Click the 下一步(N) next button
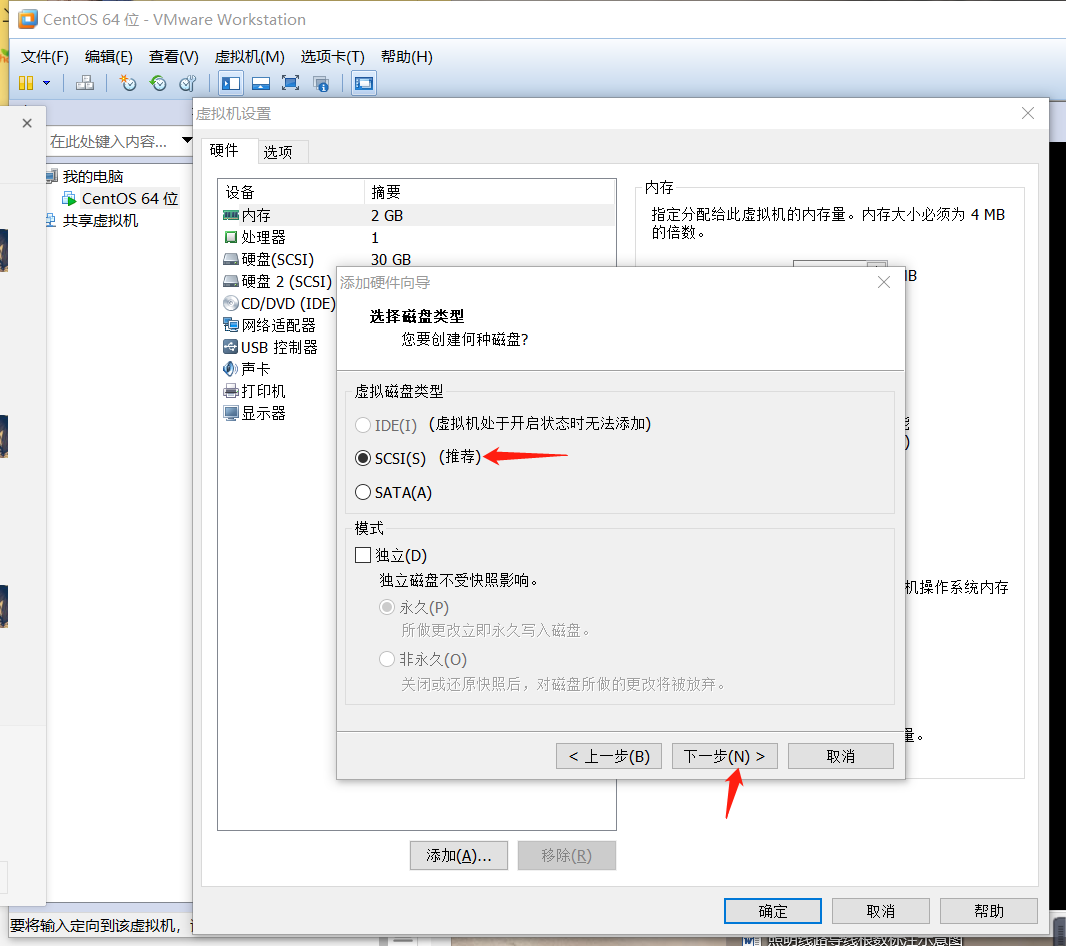Image resolution: width=1066 pixels, height=946 pixels. pos(725,756)
